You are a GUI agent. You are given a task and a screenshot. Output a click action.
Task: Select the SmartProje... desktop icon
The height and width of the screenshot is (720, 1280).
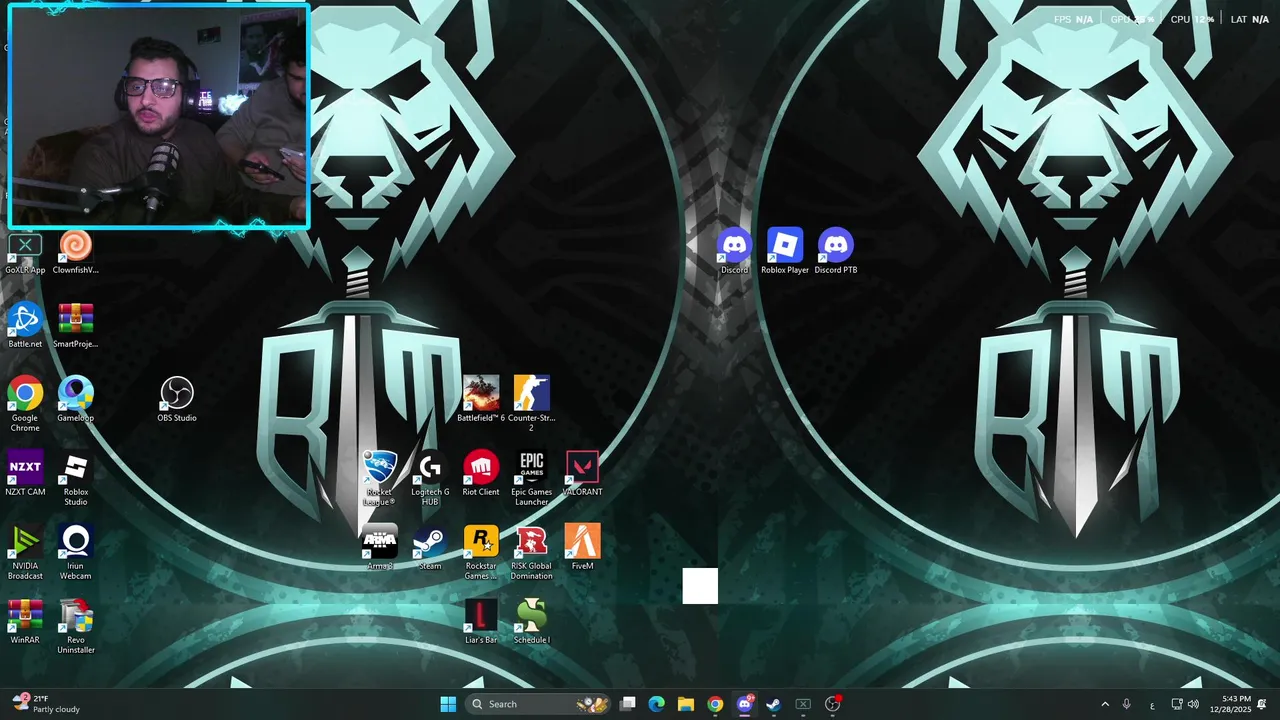tap(75, 326)
